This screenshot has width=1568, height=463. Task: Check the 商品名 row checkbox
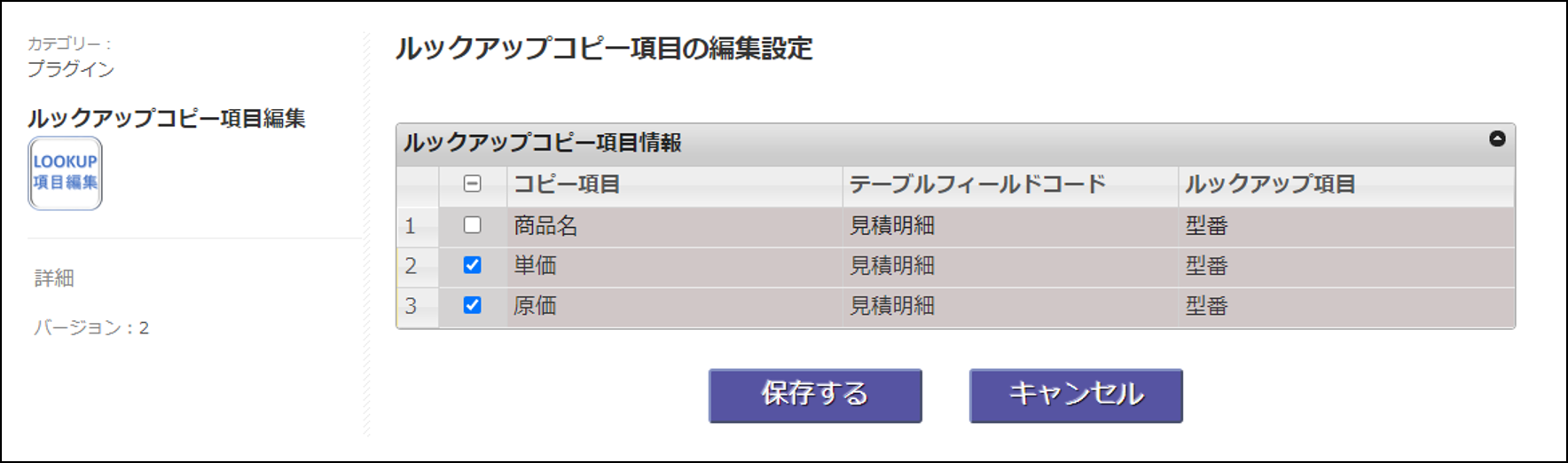point(473,225)
